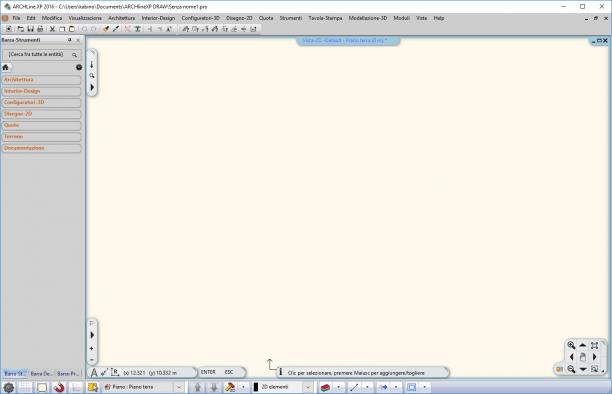Click the red eraser icon in bottom bar
The width and height of the screenshot is (612, 394).
pos(326,387)
